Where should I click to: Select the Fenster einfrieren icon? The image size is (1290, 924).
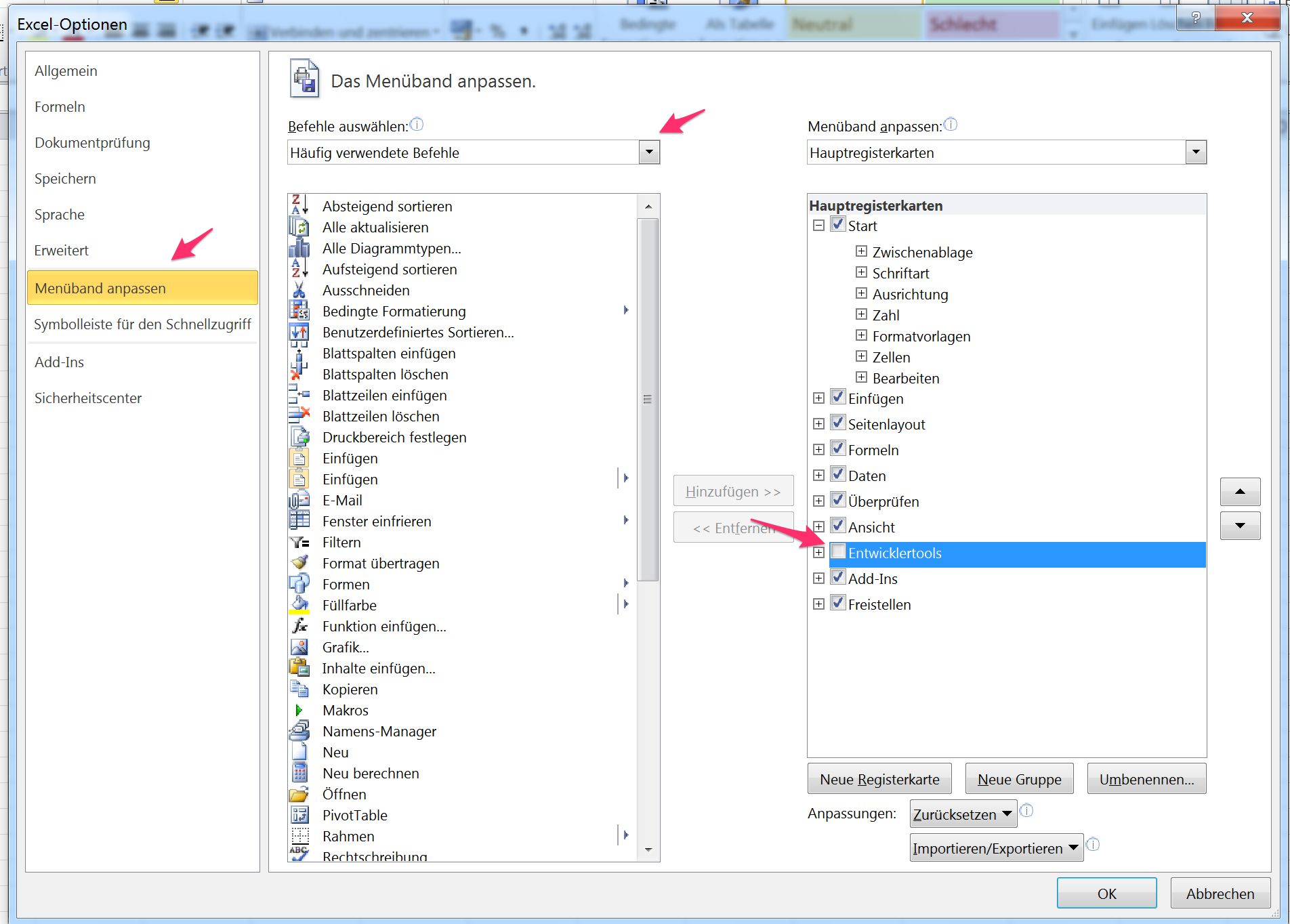299,521
